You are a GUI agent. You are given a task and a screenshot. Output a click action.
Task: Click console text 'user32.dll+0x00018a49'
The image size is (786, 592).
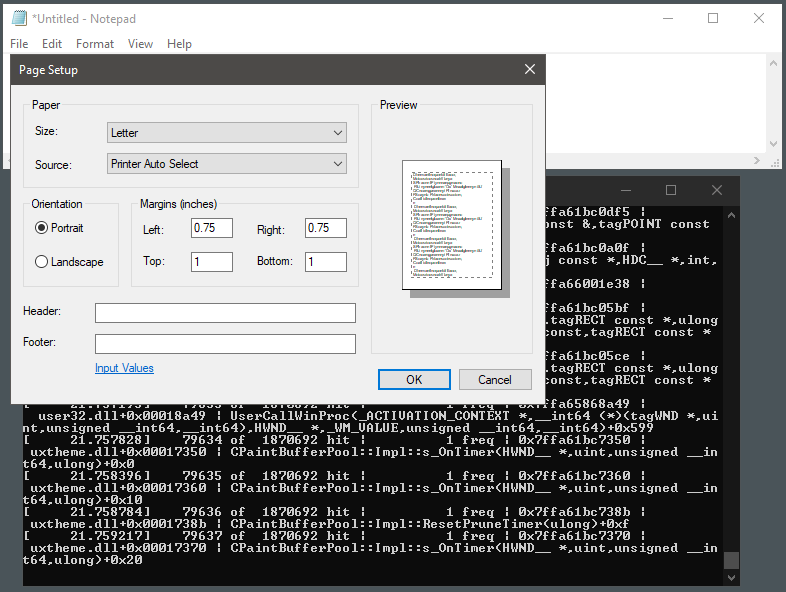point(122,416)
